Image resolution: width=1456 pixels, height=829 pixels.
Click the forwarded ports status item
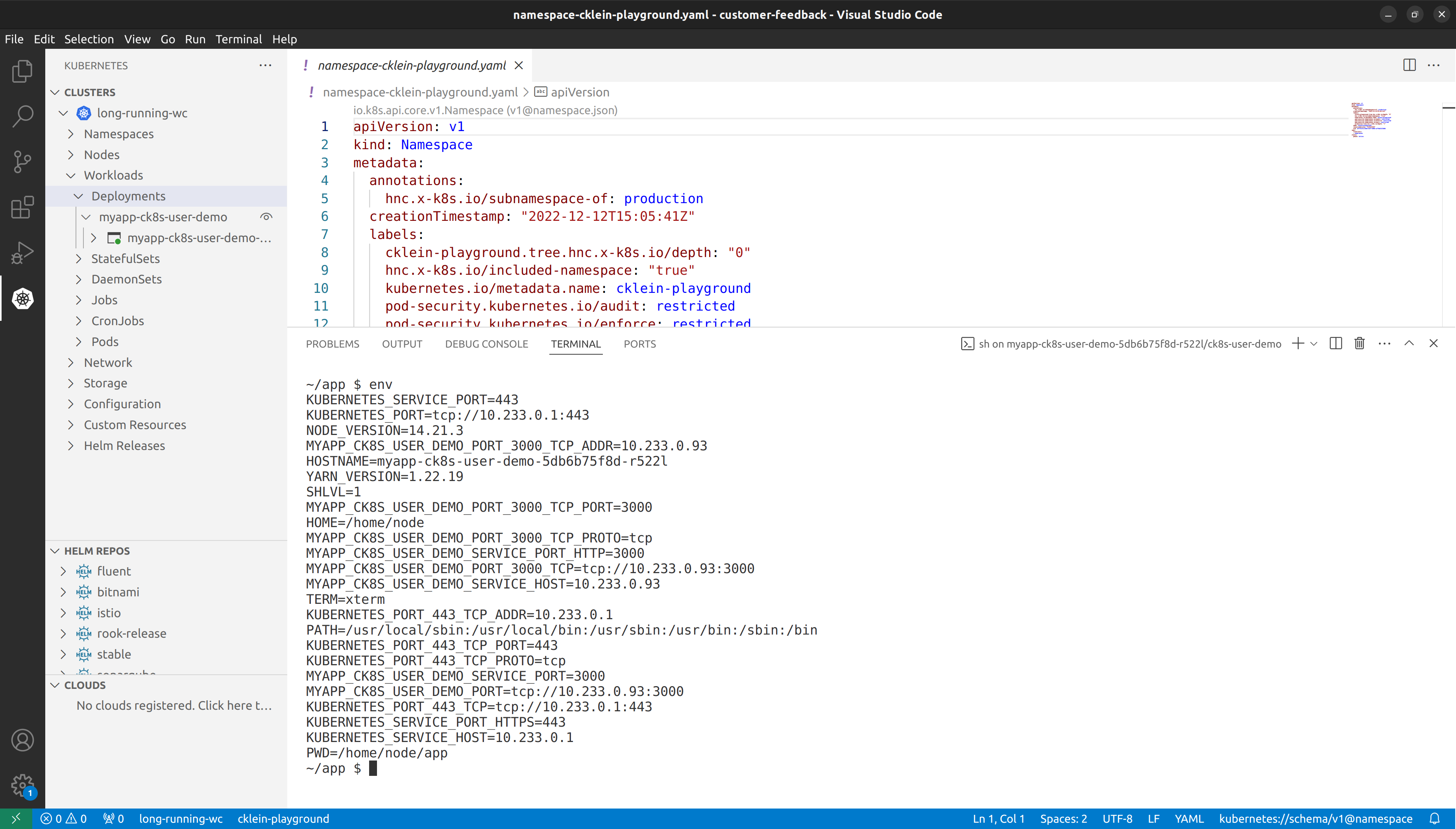point(113,819)
